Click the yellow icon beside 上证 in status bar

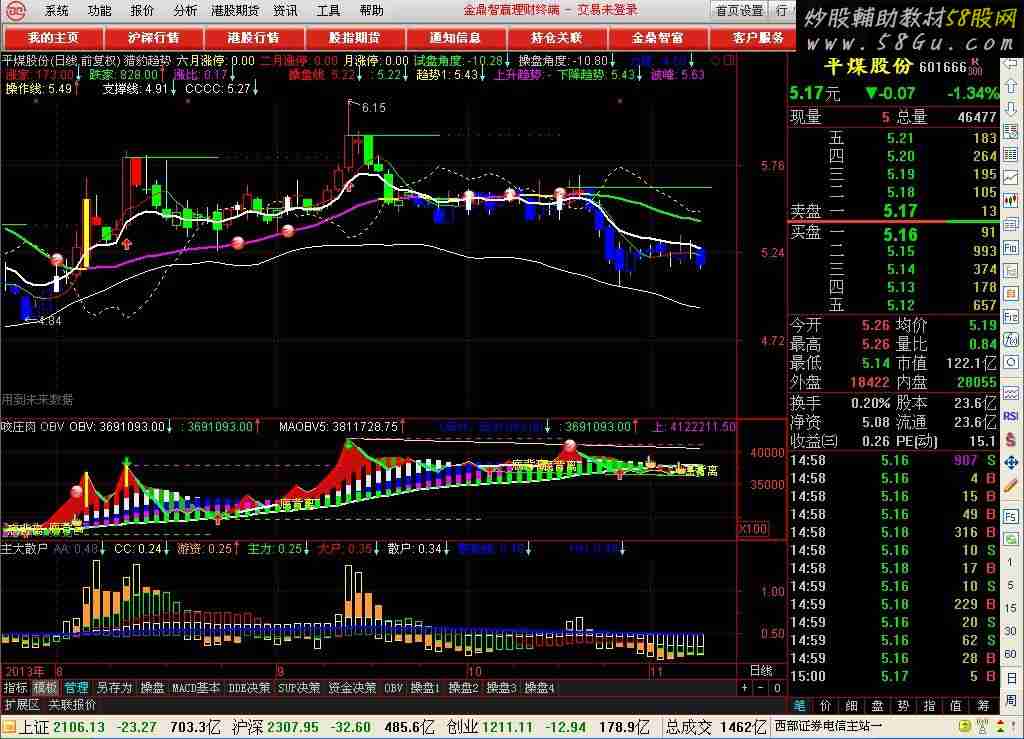point(8,727)
